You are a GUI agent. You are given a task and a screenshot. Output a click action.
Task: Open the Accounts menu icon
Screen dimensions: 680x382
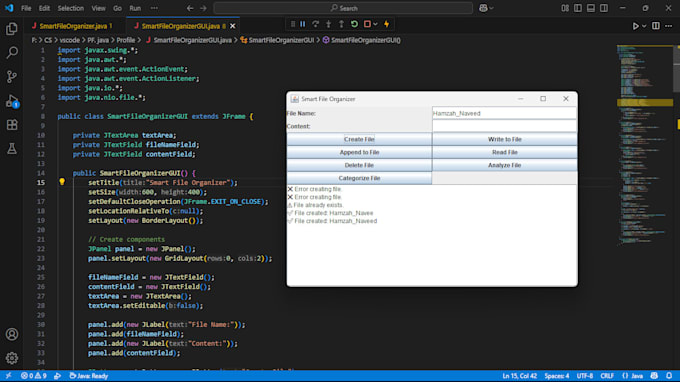pos(12,334)
